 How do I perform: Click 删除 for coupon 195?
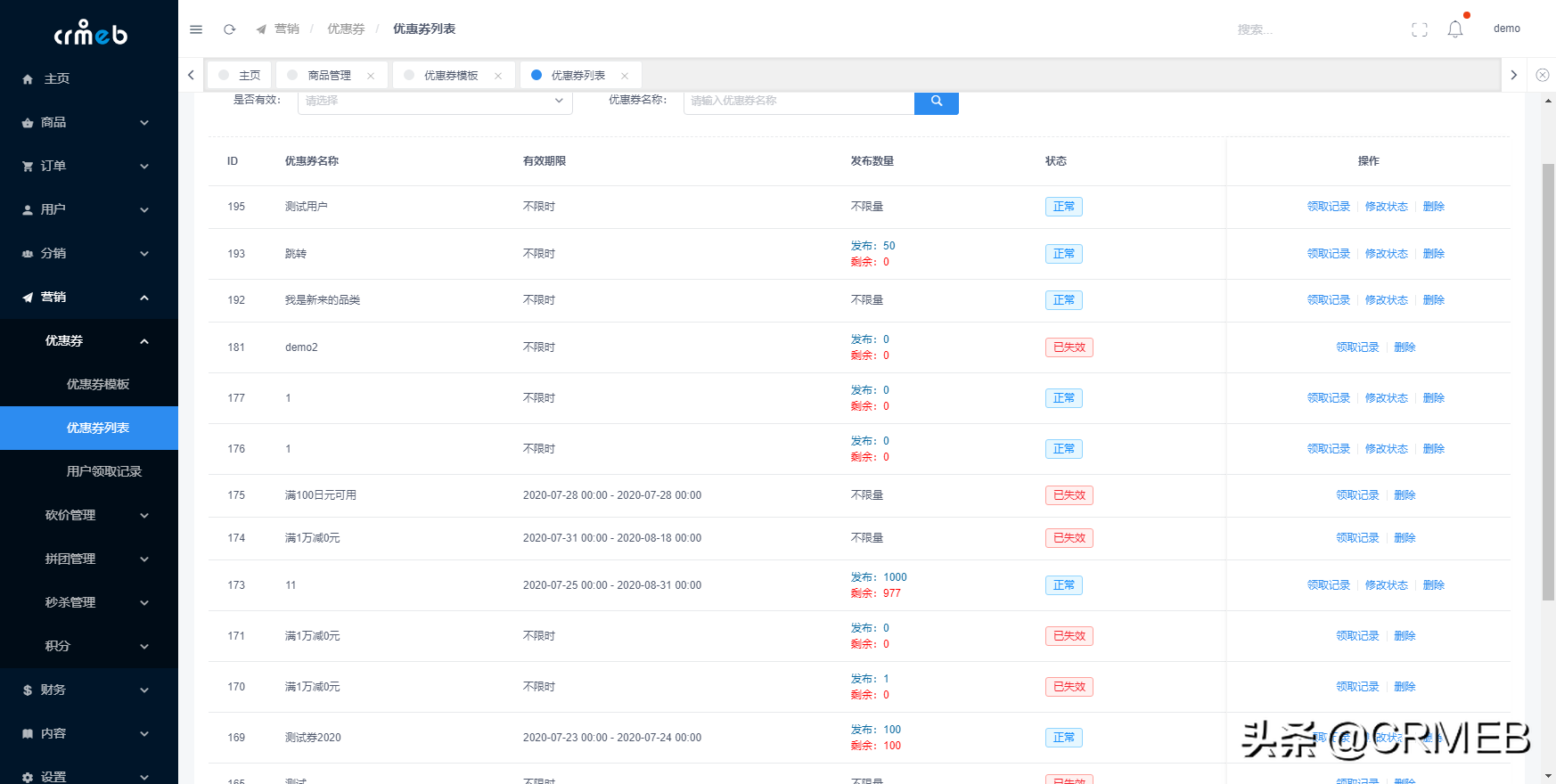1433,207
